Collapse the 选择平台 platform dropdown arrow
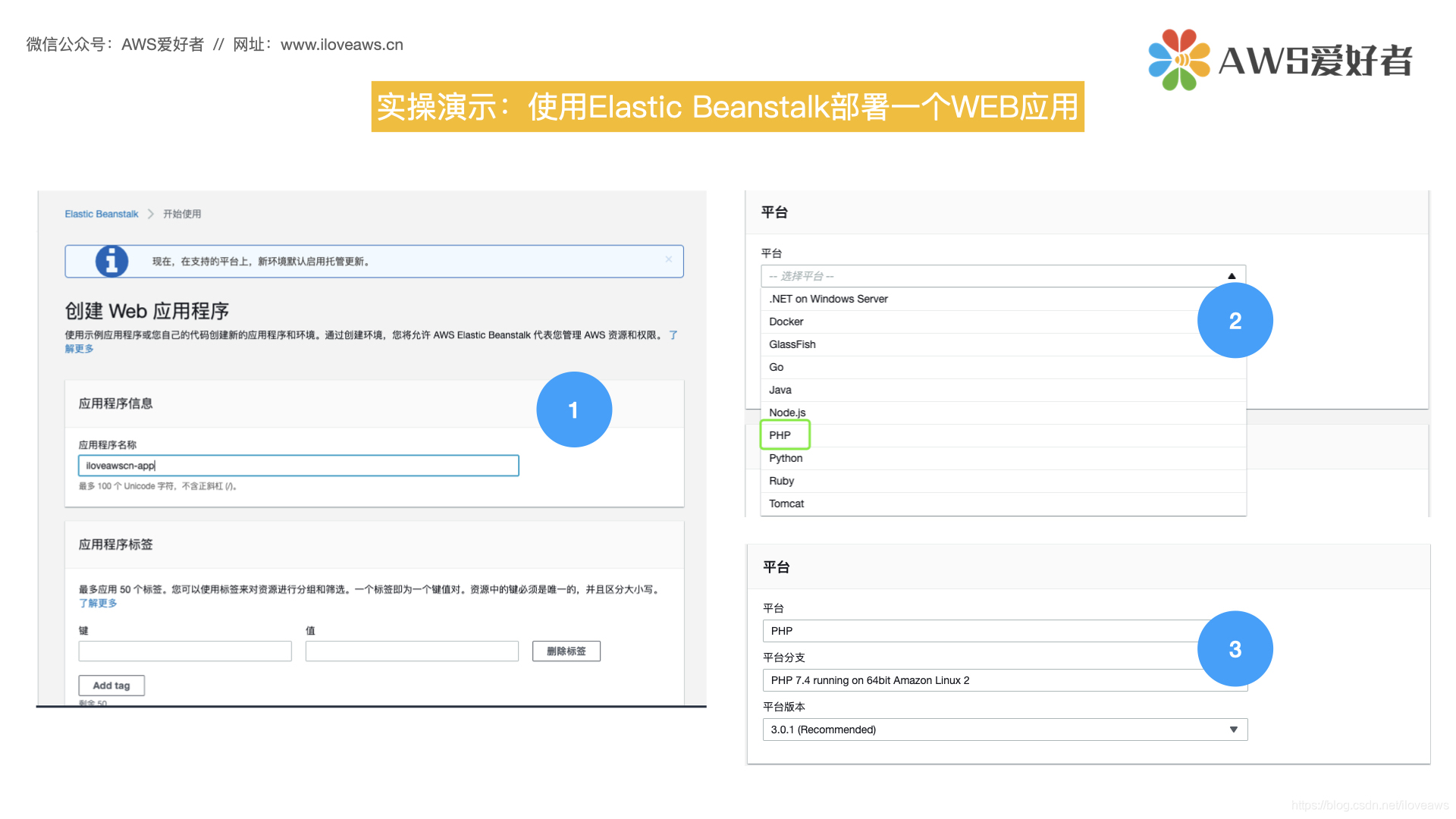This screenshot has height=819, width=1456. [1232, 276]
